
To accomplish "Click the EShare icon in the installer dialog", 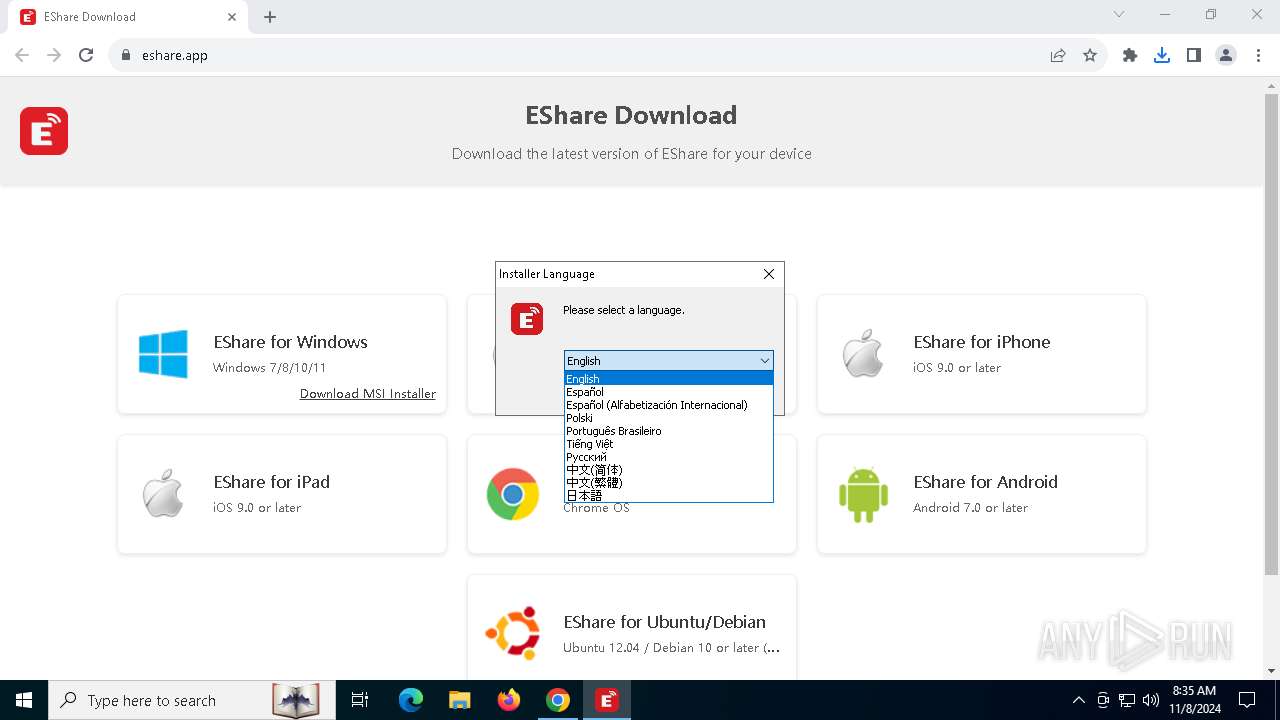I will tap(527, 319).
